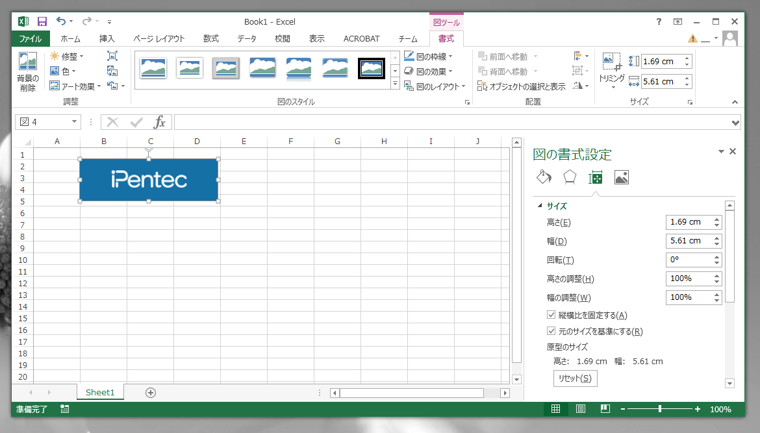The height and width of the screenshot is (433, 760).
Task: Click the Undo arrow in quick access toolbar
Action: tap(61, 21)
